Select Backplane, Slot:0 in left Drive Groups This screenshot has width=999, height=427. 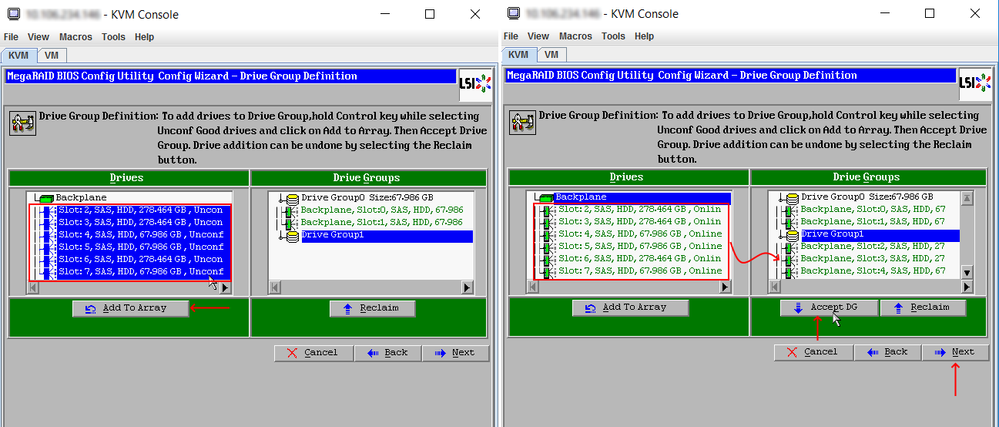(382, 210)
